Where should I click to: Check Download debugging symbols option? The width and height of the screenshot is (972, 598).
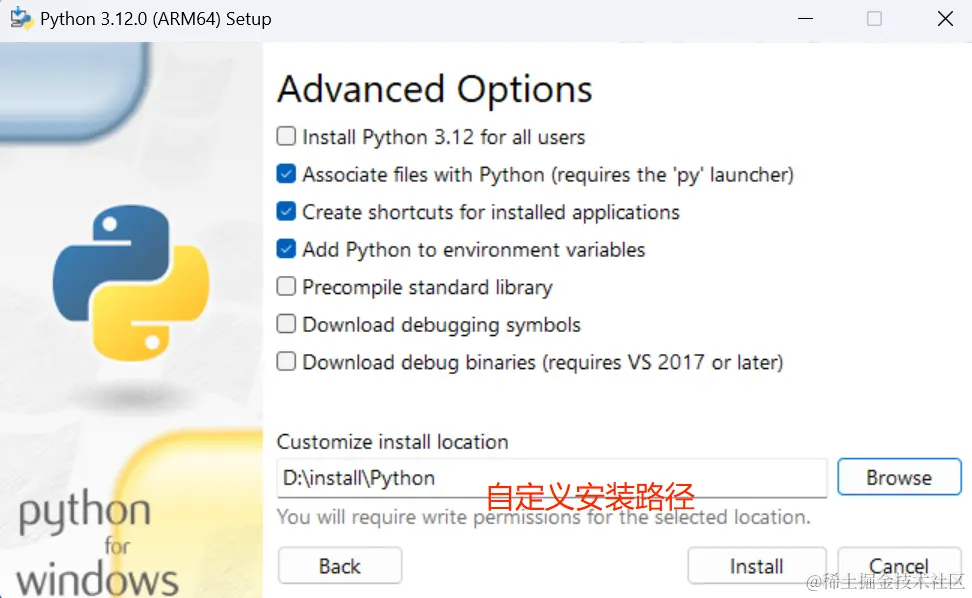(287, 324)
